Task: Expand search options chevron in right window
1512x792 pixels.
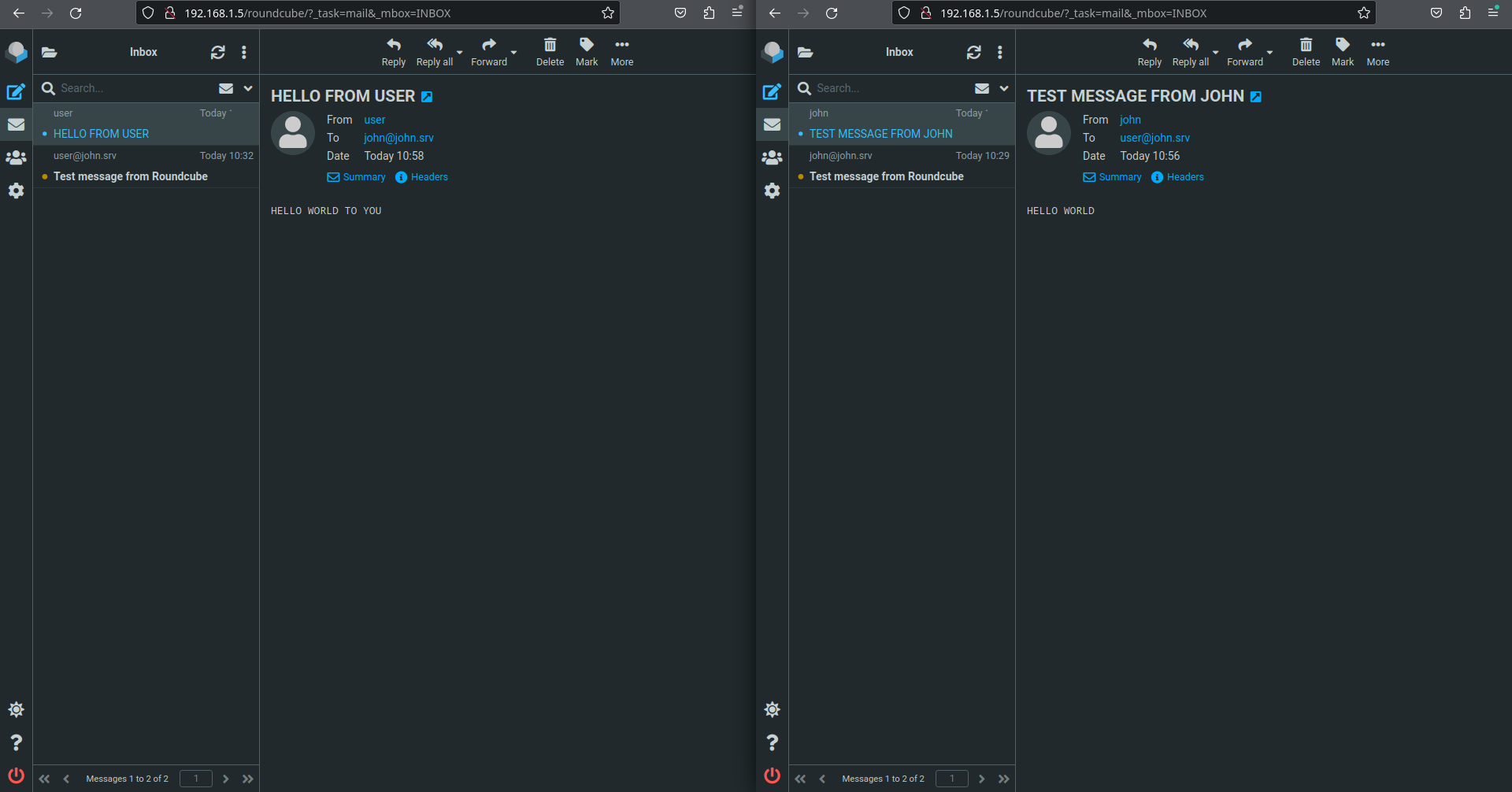Action: click(1004, 88)
